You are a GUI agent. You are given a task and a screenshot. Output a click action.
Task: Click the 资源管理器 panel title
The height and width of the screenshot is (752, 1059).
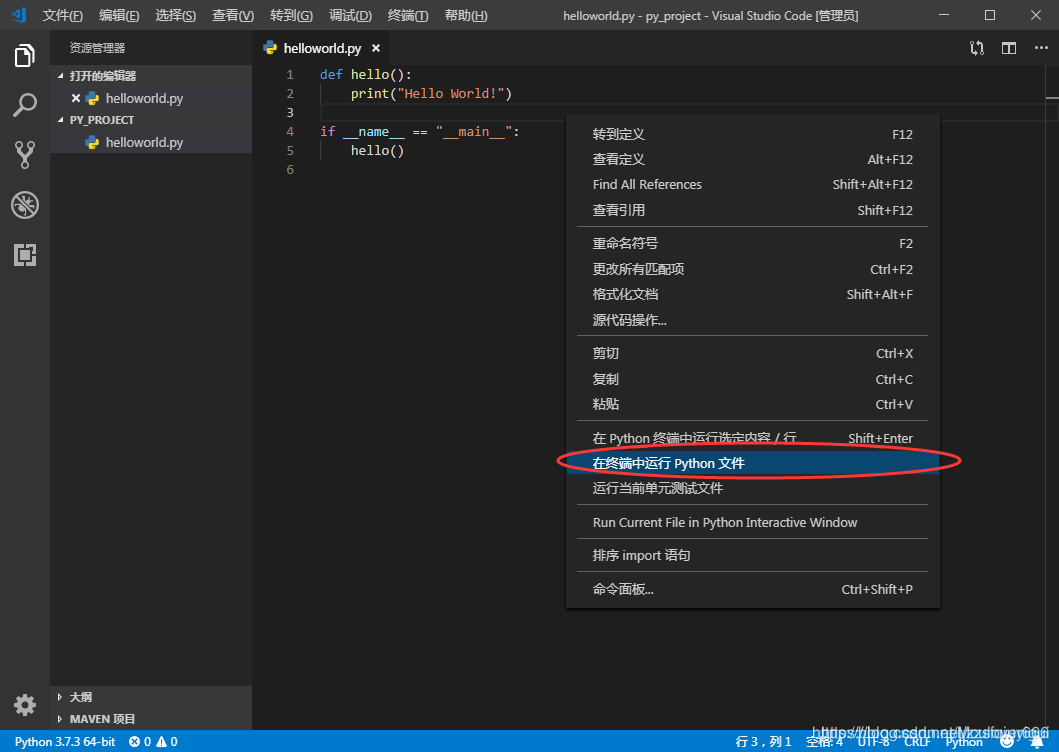(97, 48)
